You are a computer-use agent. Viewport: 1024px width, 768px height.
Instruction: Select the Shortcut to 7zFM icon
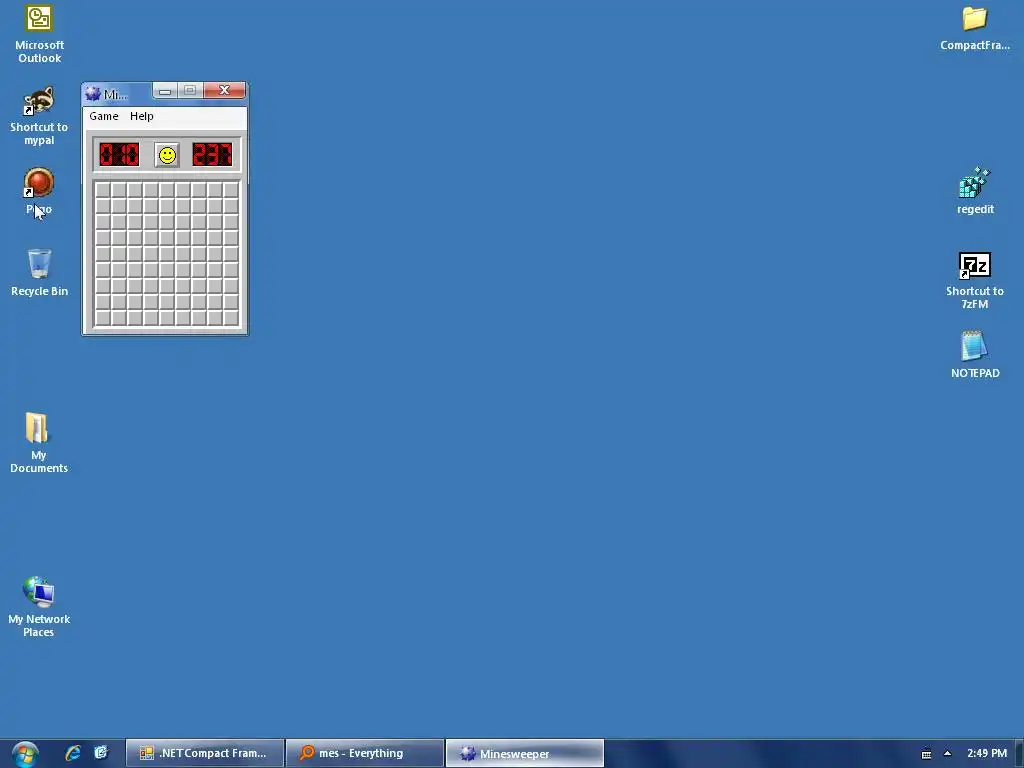coord(975,281)
